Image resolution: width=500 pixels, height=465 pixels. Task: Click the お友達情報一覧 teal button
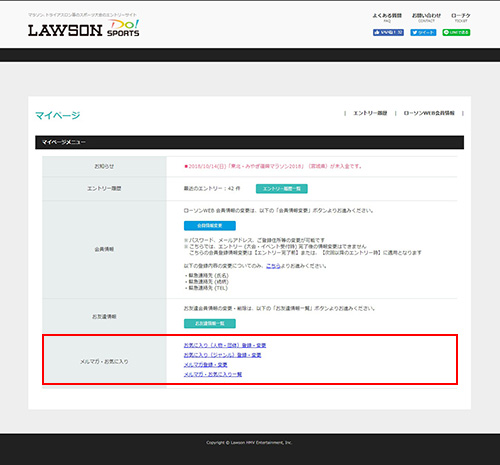coord(210,323)
